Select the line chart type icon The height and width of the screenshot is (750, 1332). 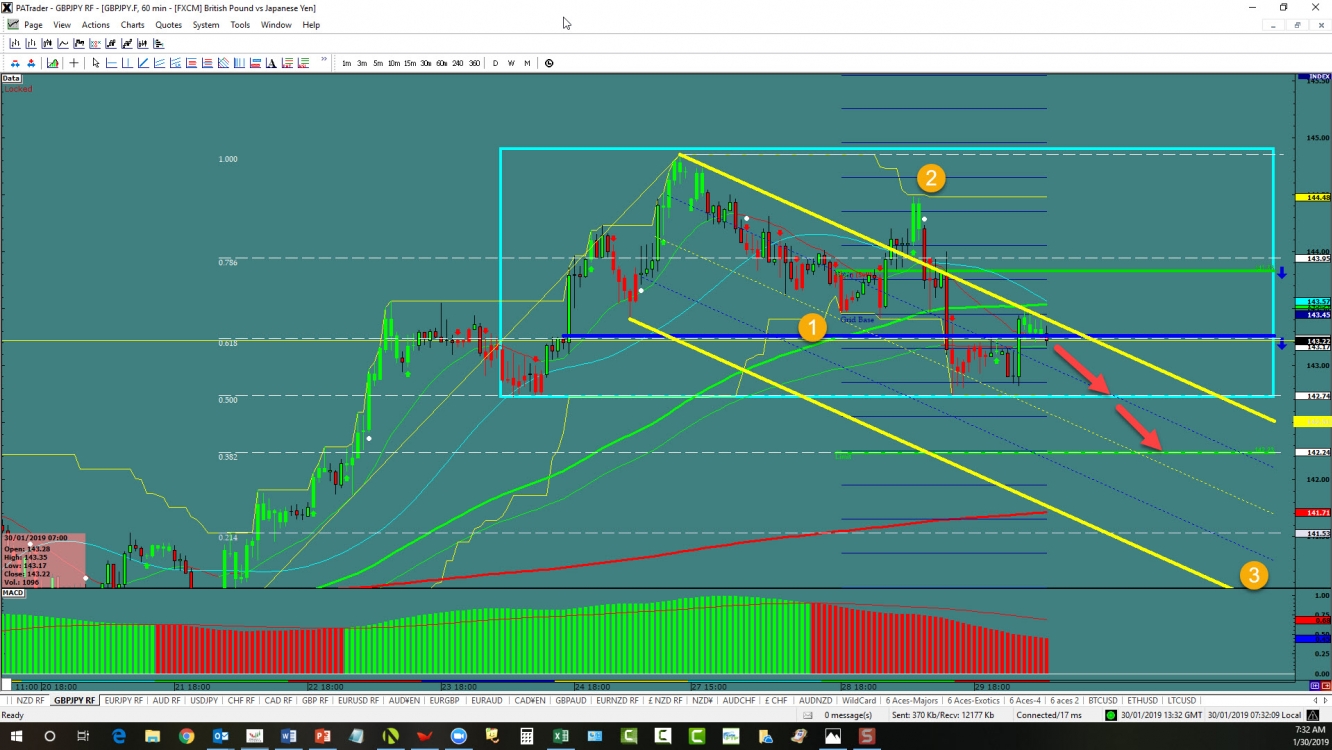pyautogui.click(x=63, y=43)
